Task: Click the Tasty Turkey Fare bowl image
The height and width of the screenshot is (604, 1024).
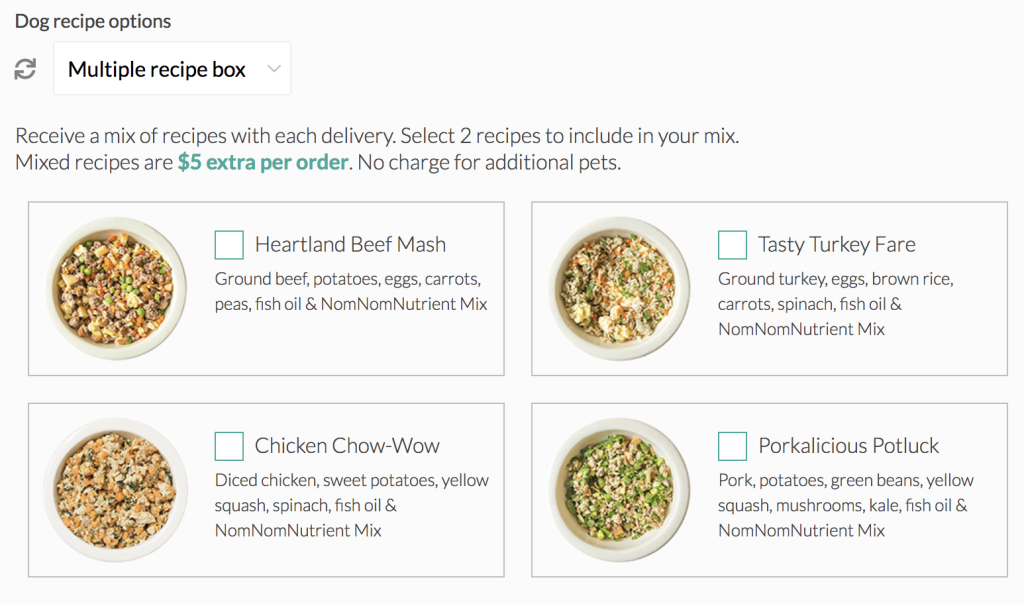Action: 620,288
